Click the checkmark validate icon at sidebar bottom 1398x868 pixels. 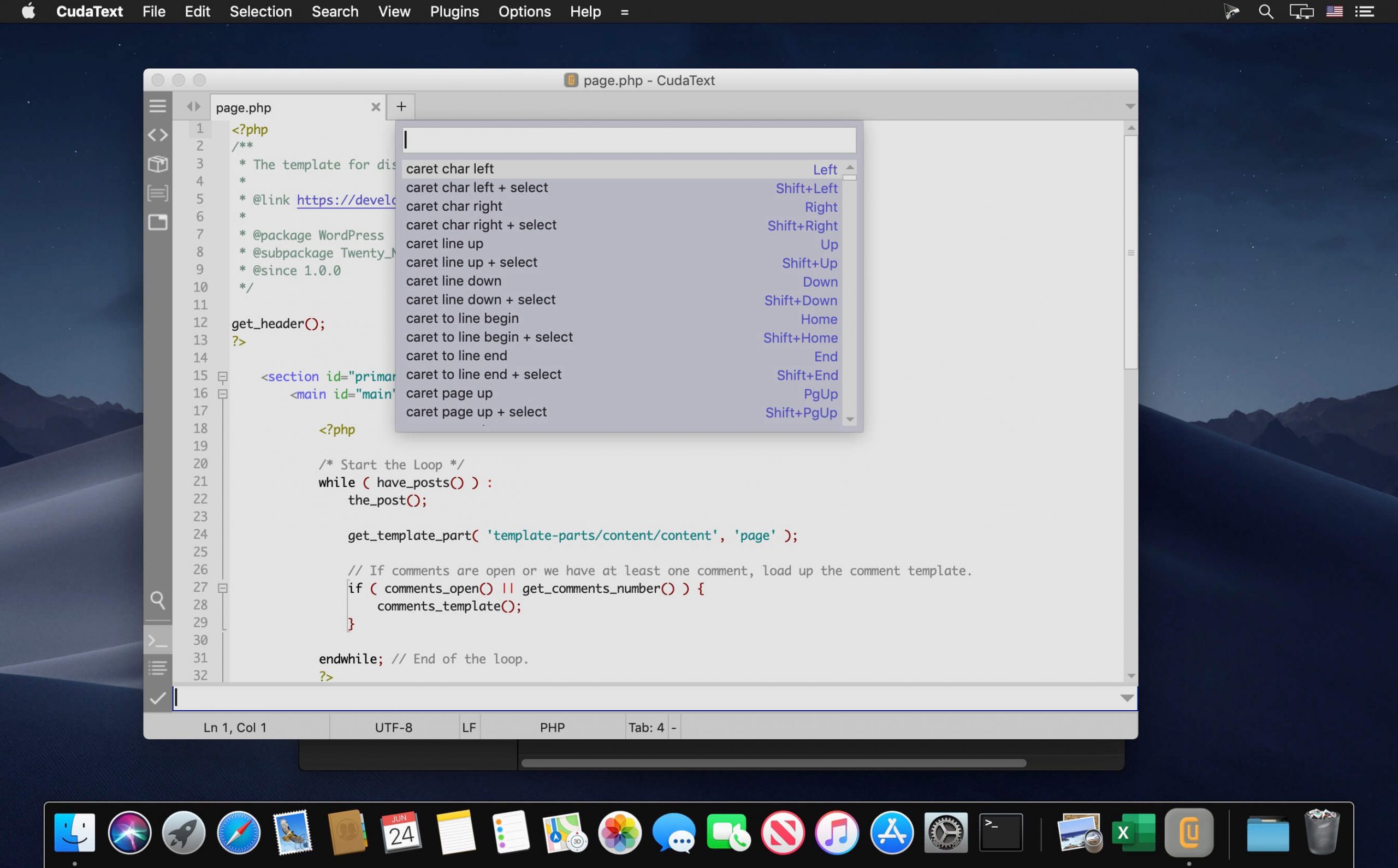pyautogui.click(x=158, y=699)
